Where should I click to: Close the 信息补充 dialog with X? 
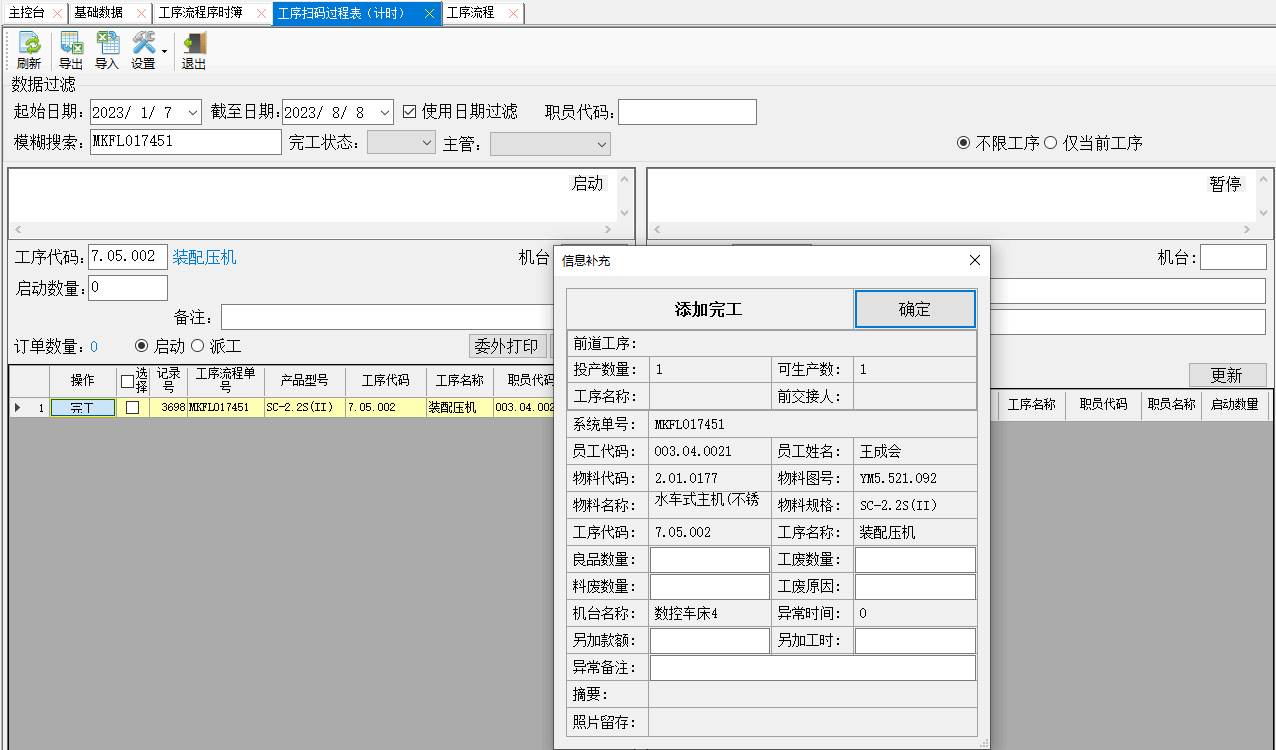[x=975, y=261]
